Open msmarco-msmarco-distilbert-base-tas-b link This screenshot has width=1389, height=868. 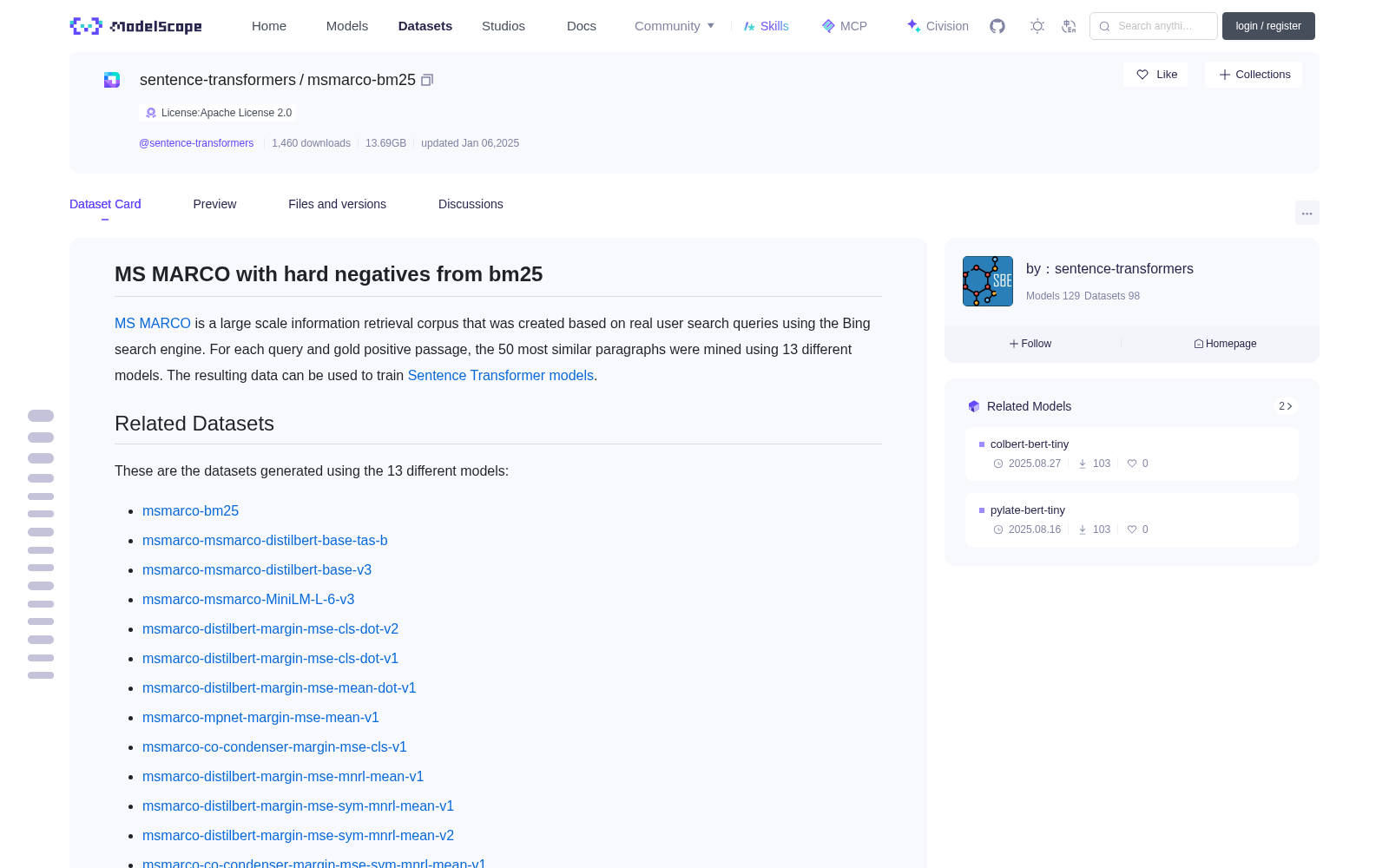click(x=265, y=541)
